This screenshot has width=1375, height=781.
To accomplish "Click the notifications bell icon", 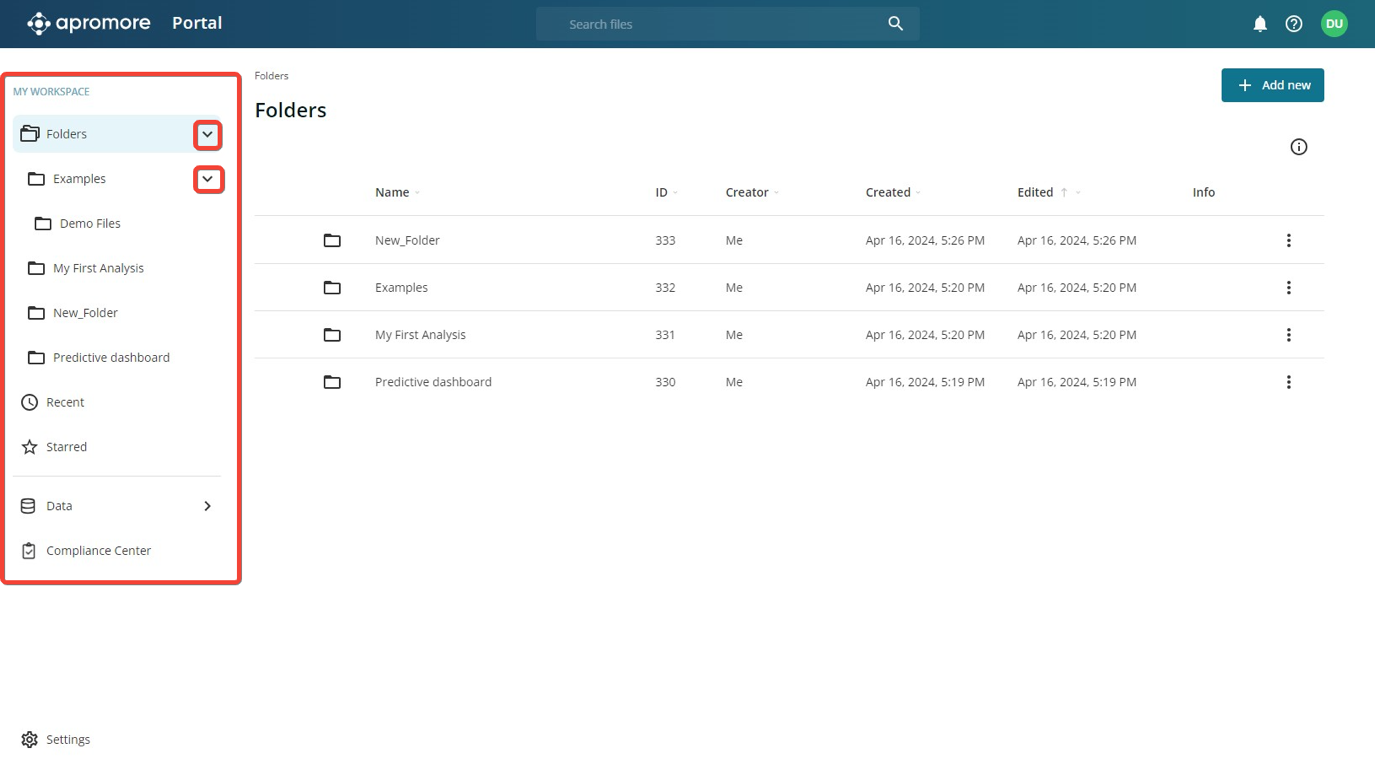I will [1260, 24].
